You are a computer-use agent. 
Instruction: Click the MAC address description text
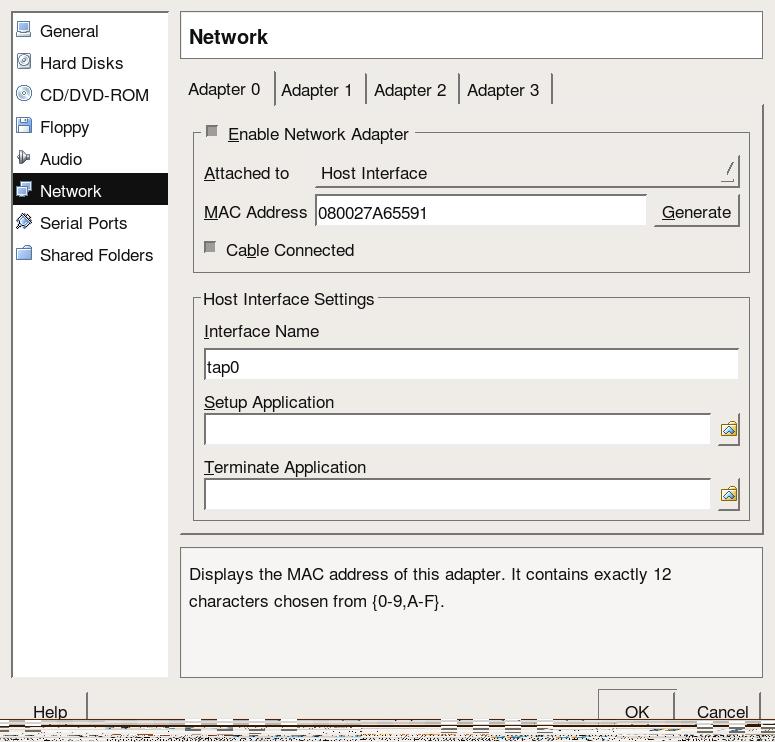click(x=430, y=588)
